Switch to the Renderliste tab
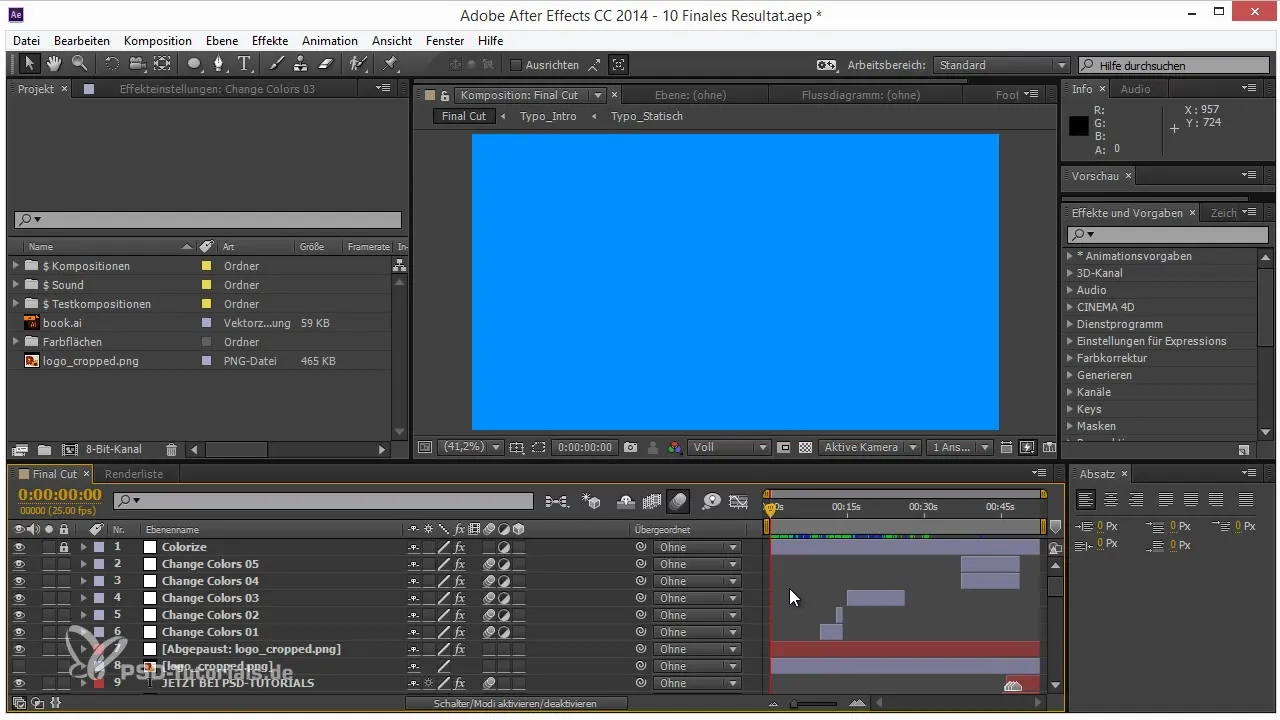 pos(134,474)
